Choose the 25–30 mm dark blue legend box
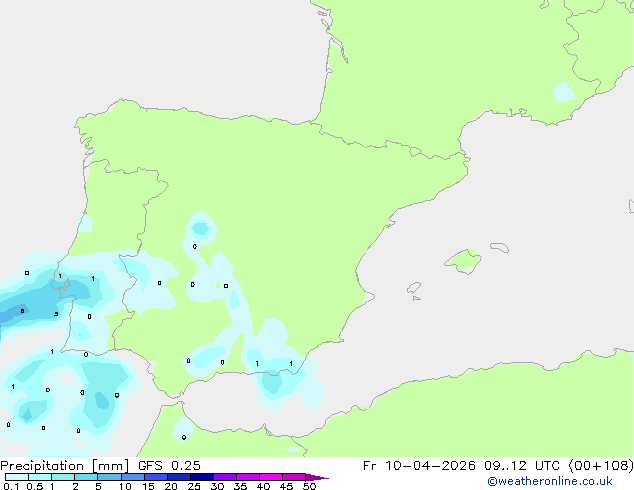Screen dimensions: 634x490 click(202, 477)
